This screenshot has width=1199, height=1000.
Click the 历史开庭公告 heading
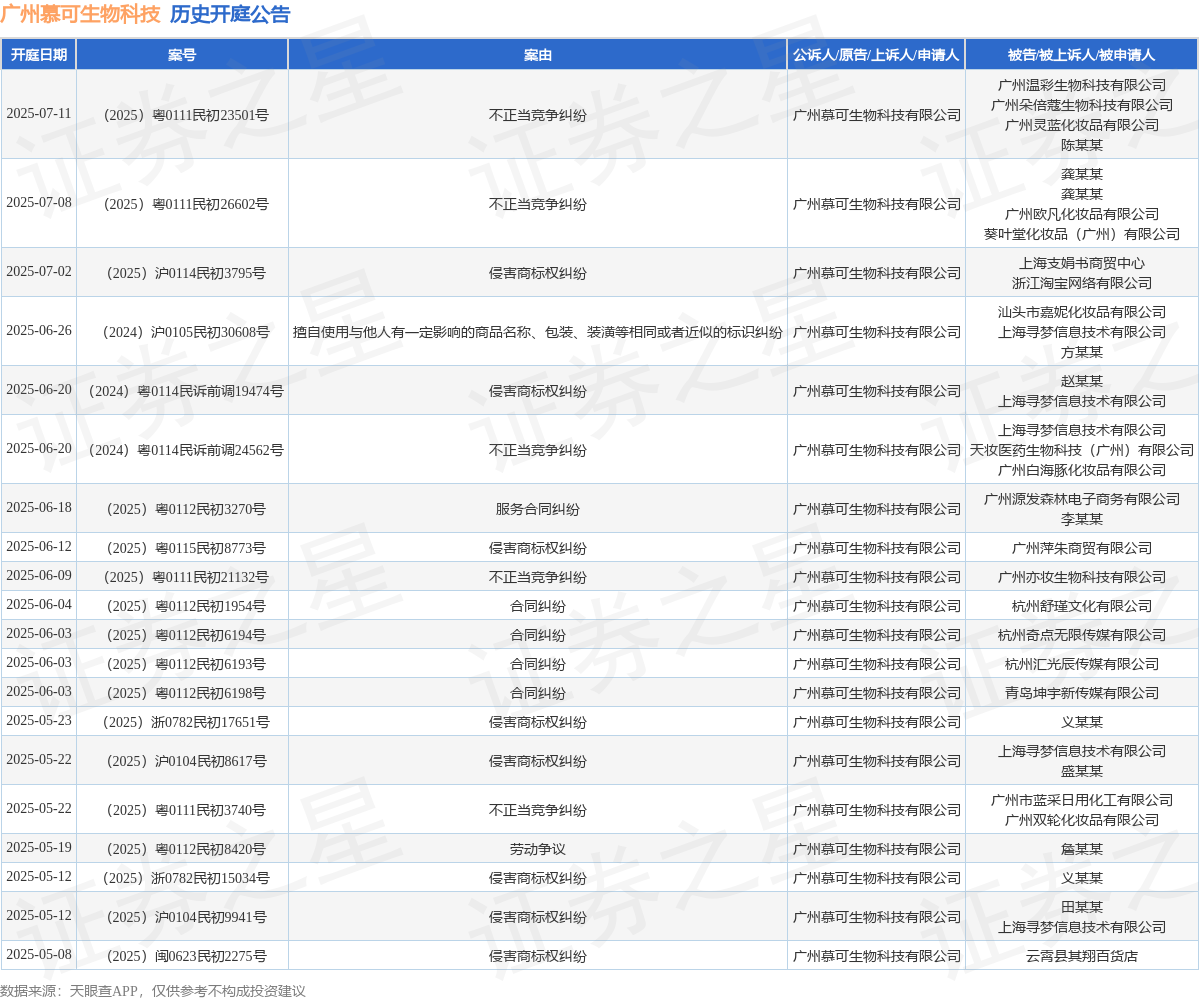(230, 15)
